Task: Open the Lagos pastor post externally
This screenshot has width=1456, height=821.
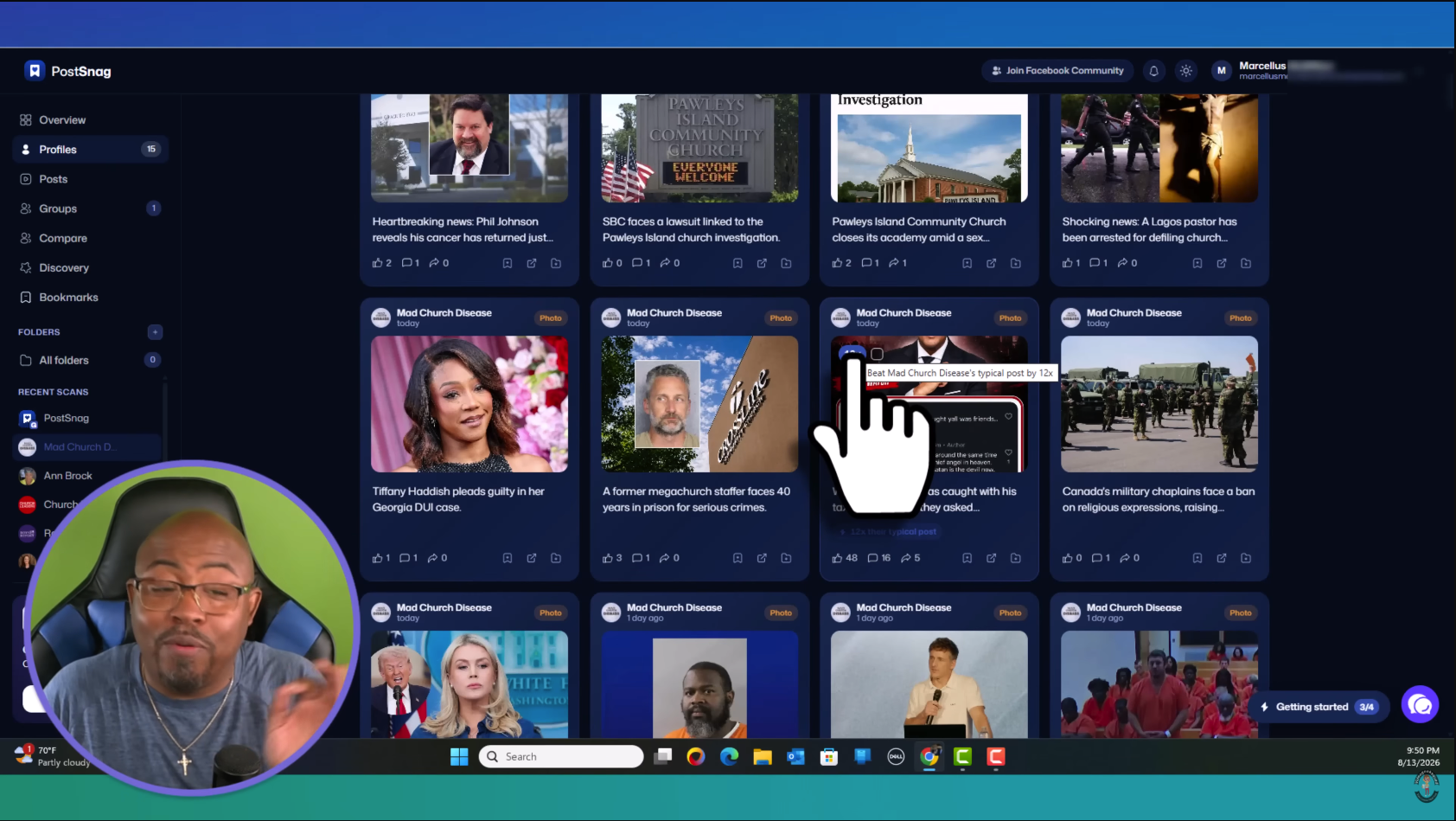Action: pos(1222,263)
